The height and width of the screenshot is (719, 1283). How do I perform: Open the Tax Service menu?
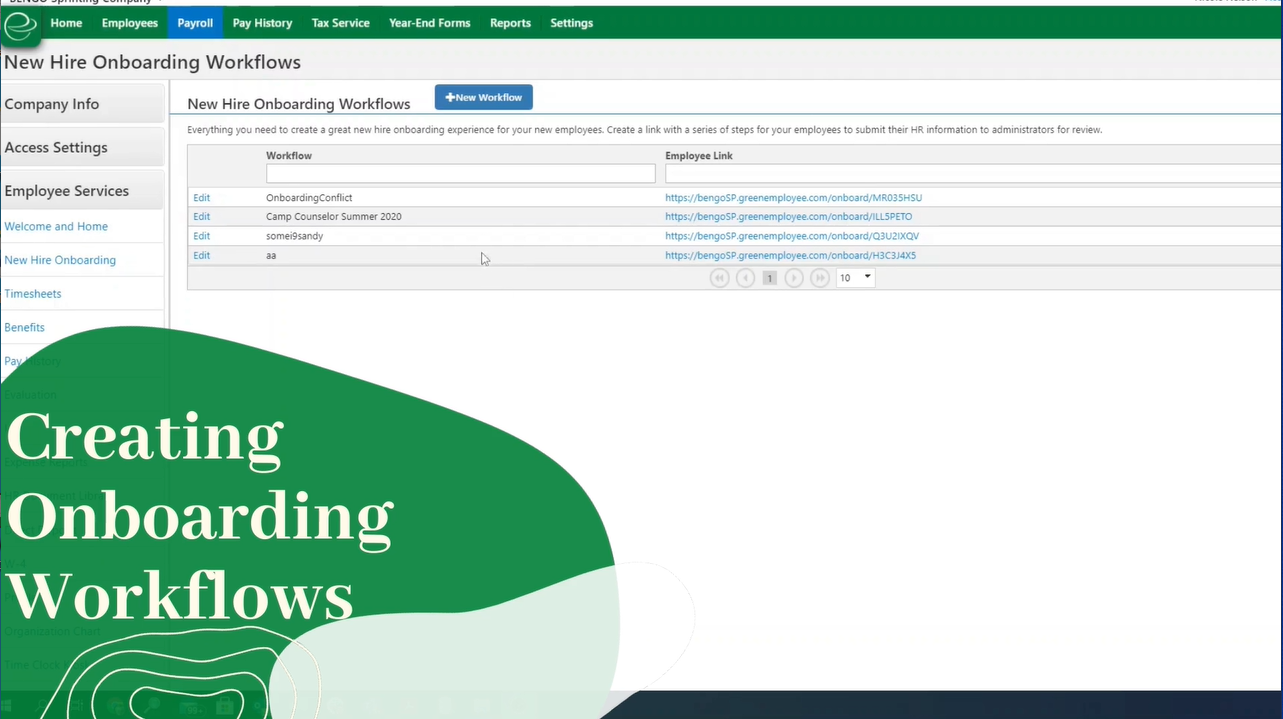click(x=340, y=23)
